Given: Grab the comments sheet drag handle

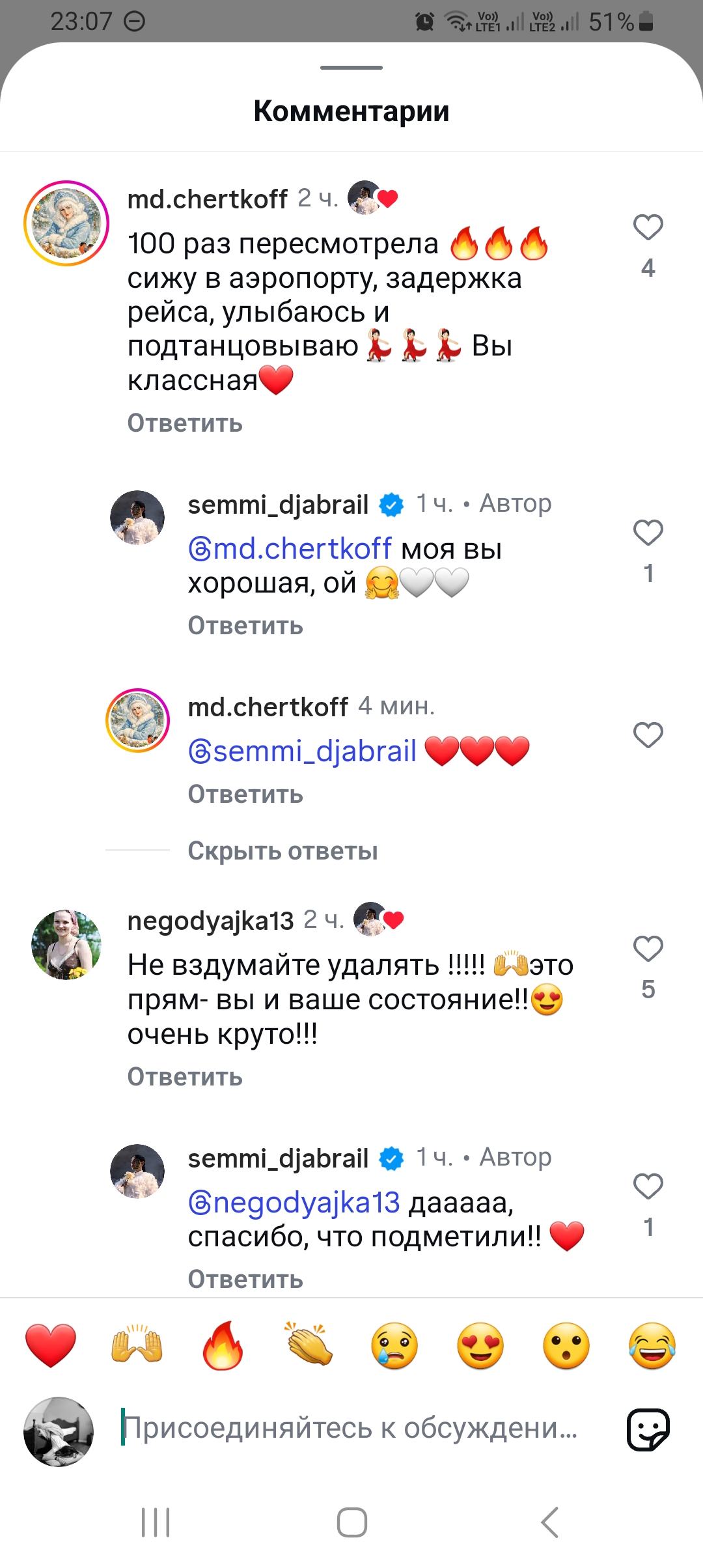Looking at the screenshot, I should (x=351, y=68).
